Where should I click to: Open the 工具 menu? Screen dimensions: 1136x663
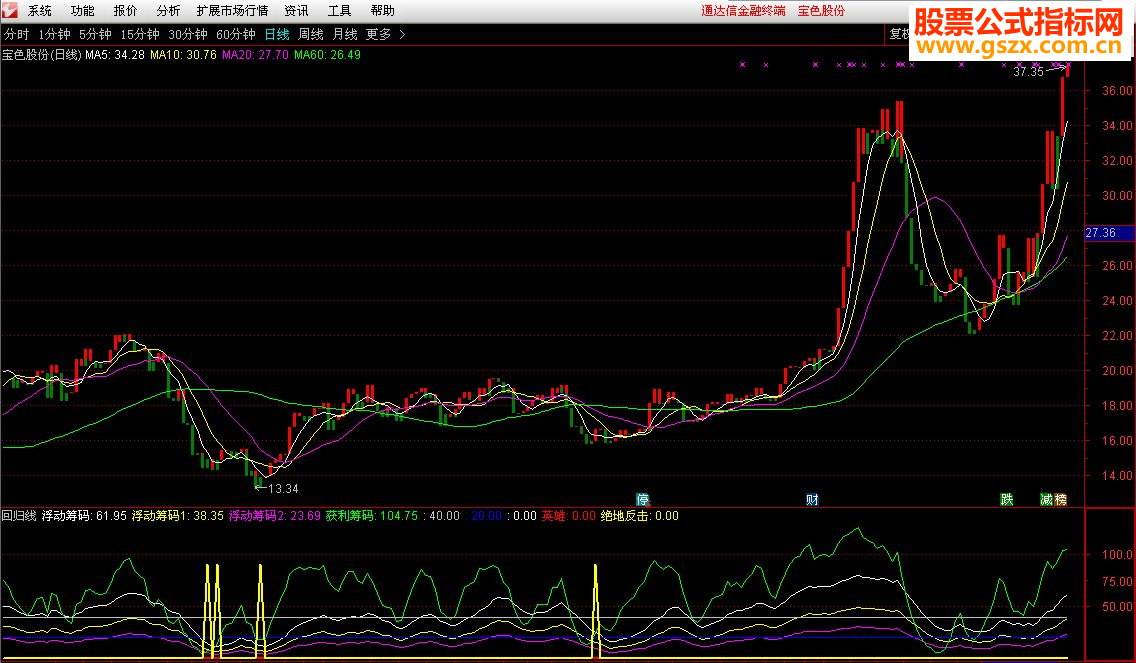click(339, 11)
